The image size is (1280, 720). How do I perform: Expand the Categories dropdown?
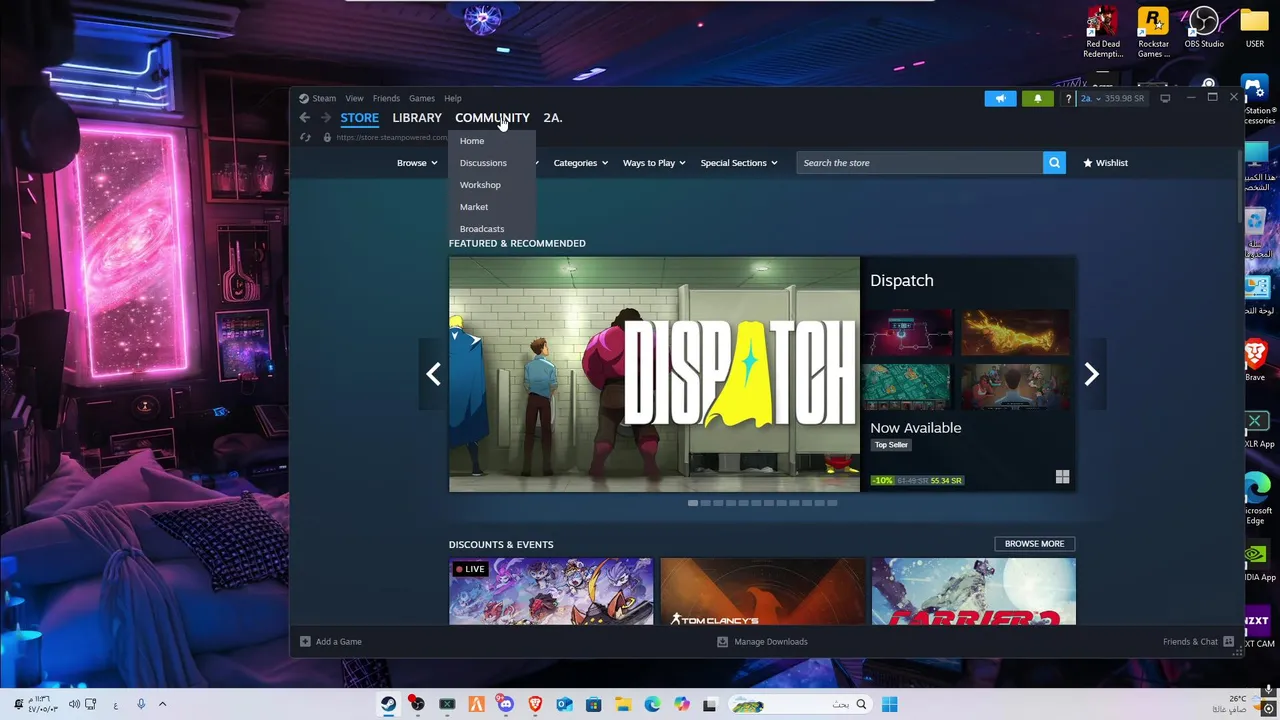pos(581,163)
